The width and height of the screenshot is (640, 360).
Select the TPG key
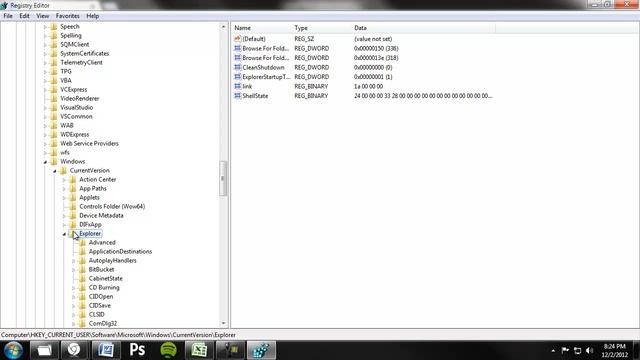(66, 71)
